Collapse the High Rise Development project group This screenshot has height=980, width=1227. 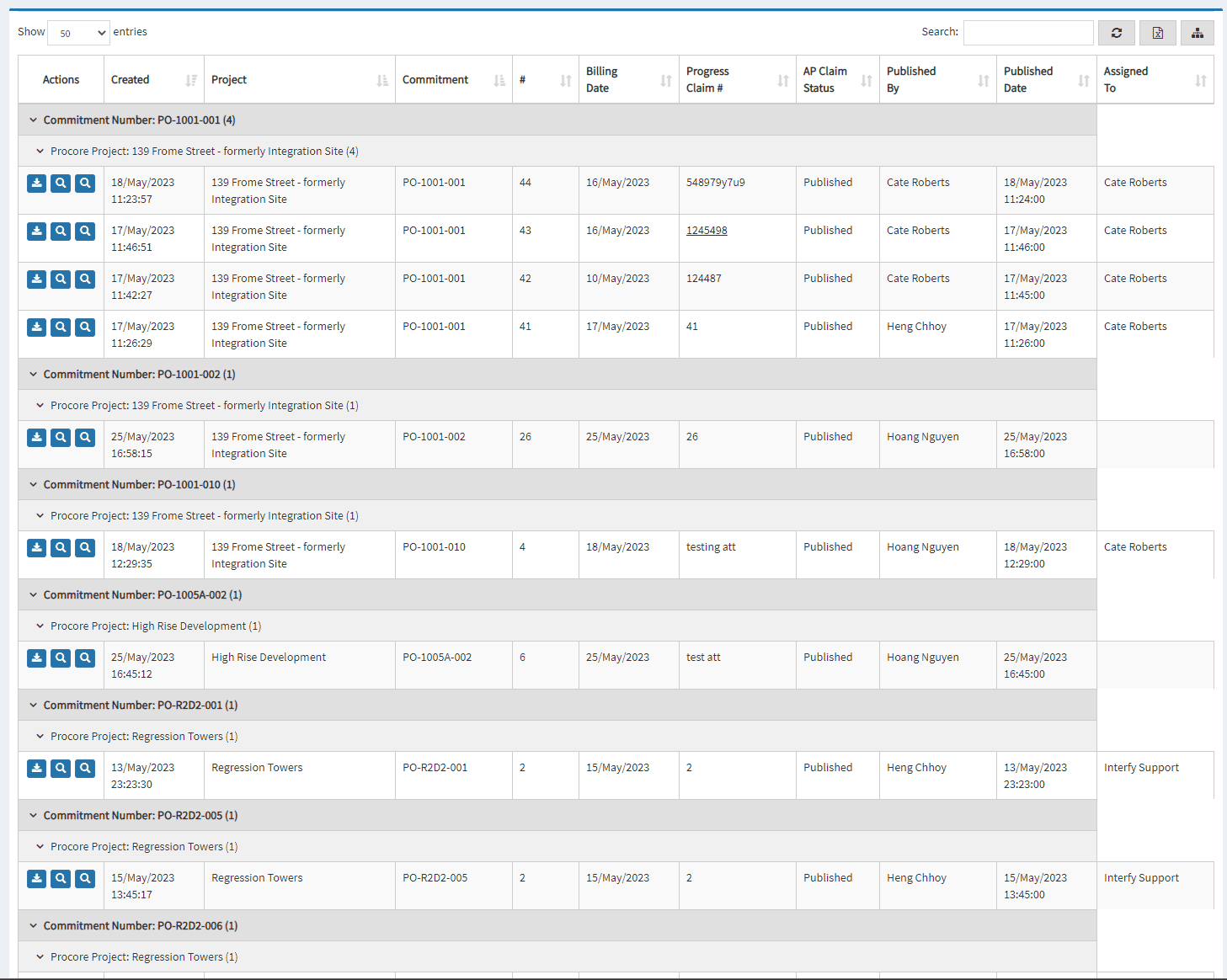coord(40,626)
